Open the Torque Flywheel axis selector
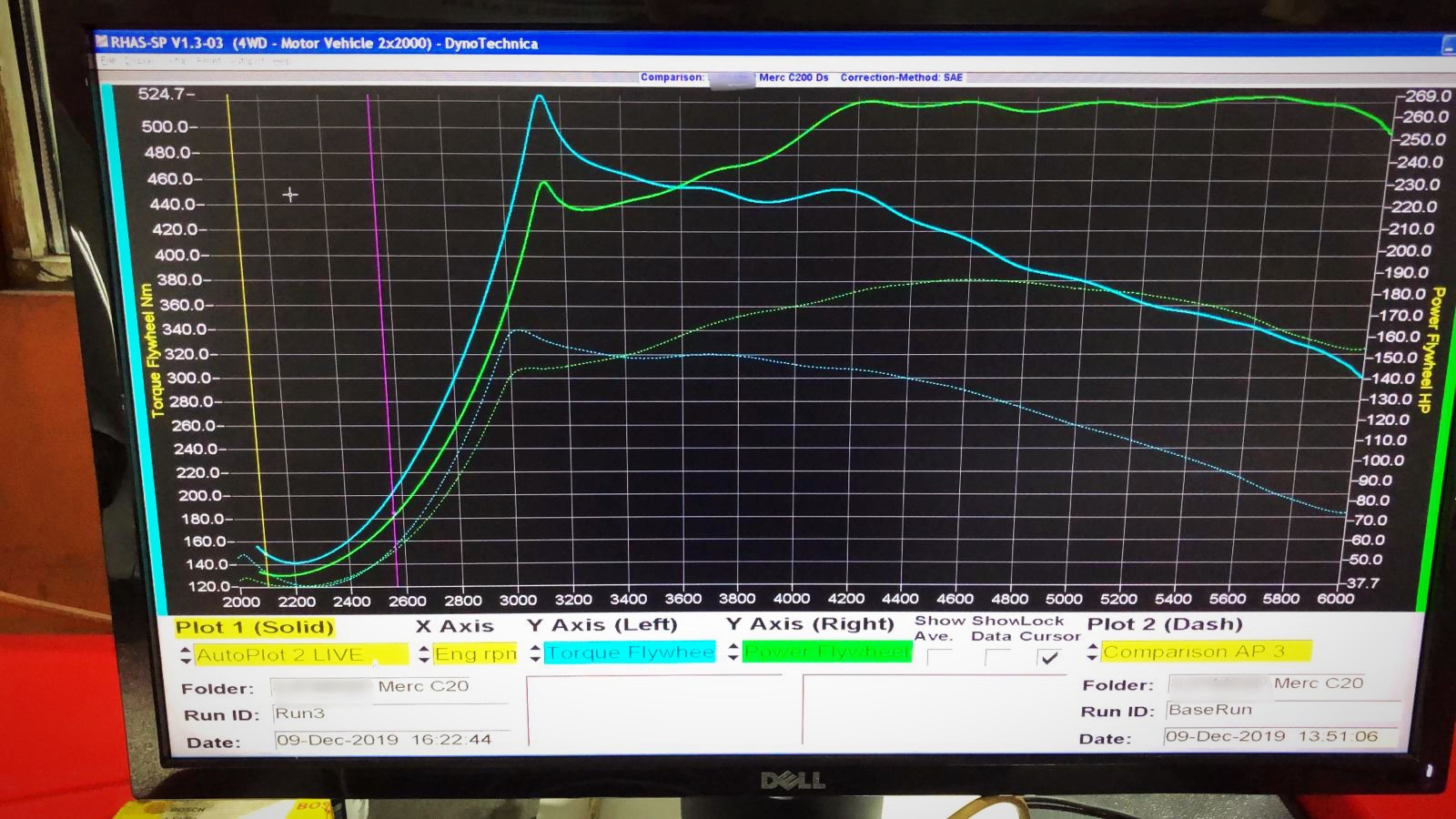This screenshot has height=819, width=1456. click(x=630, y=652)
